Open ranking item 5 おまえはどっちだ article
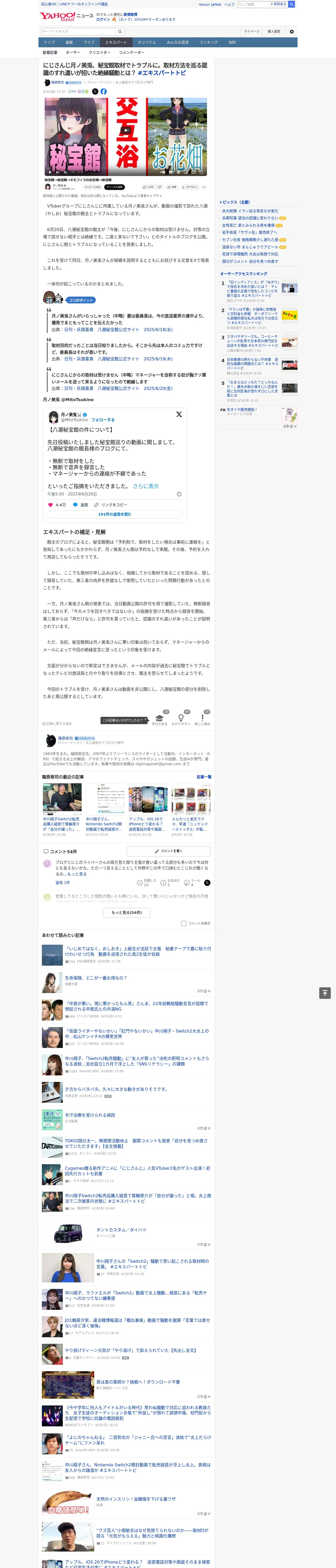 [253, 388]
